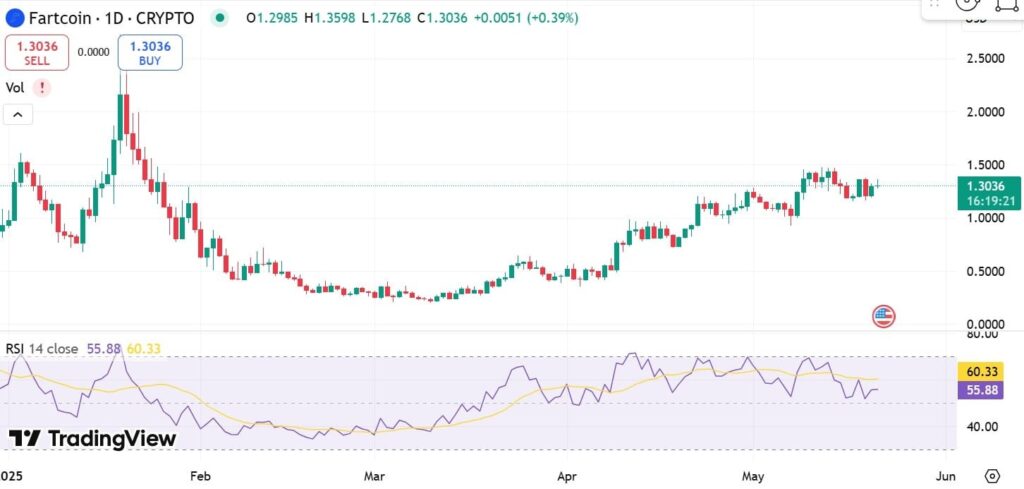Viewport: 1024px width, 489px height.
Task: Open the US flag economic event marker
Action: (x=883, y=317)
